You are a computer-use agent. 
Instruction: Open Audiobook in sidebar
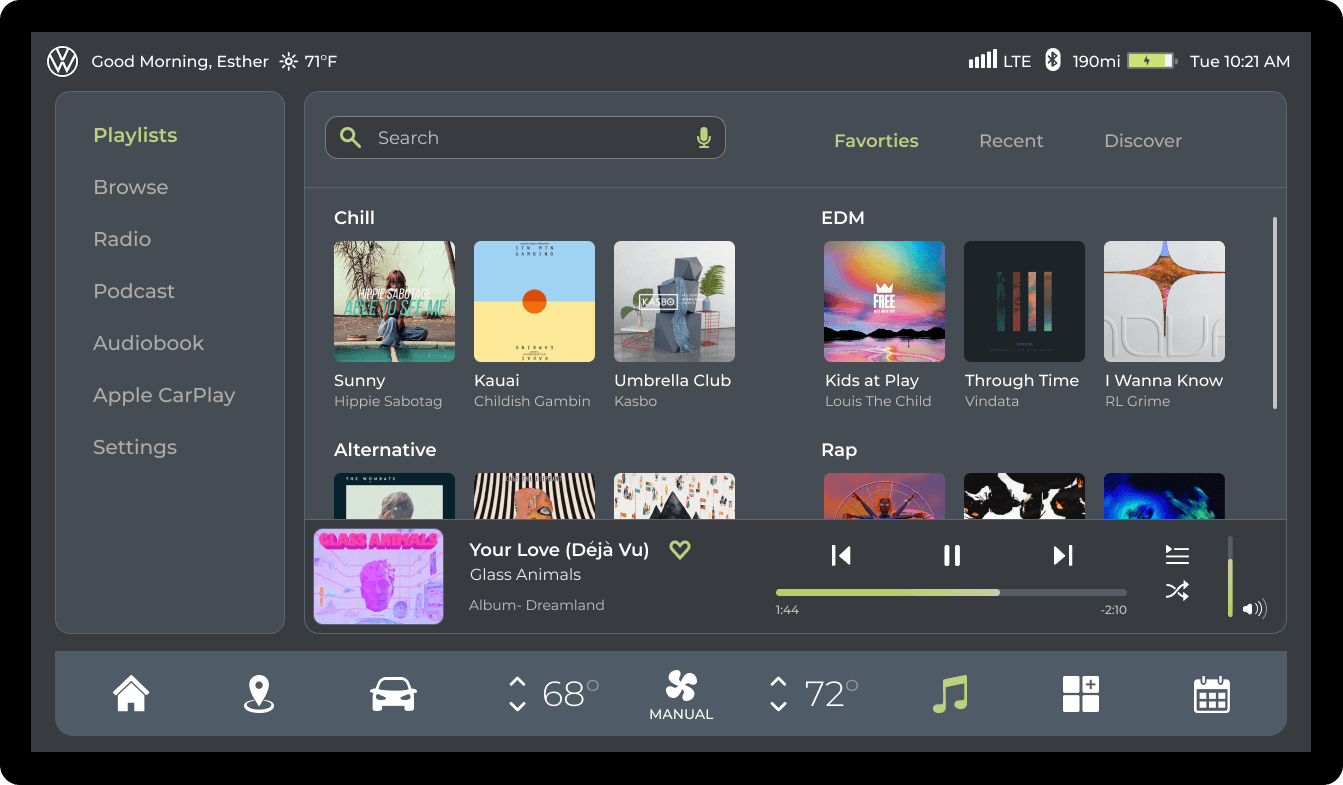coord(148,343)
